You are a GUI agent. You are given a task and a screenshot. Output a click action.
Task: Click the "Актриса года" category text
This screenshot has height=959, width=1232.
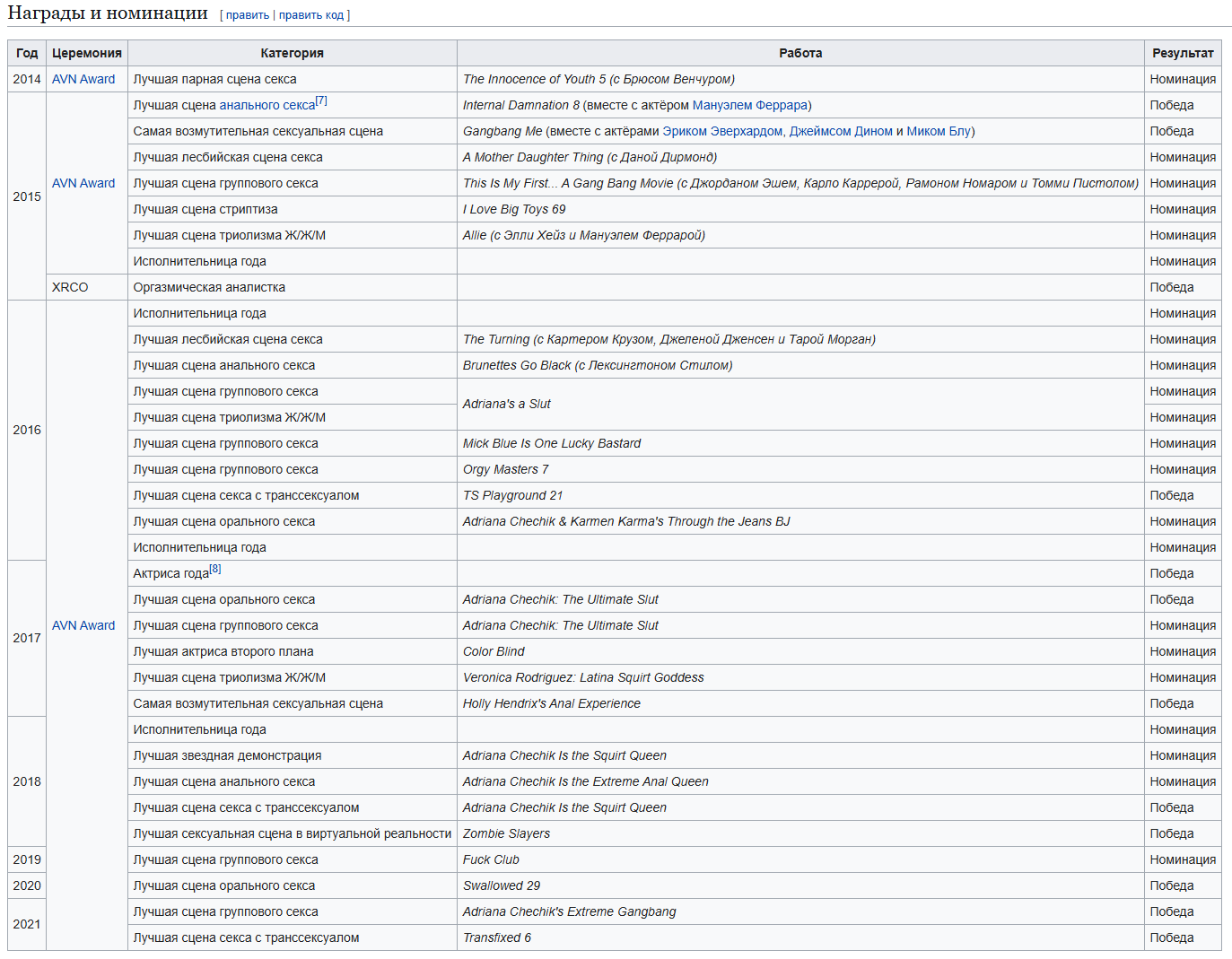170,574
